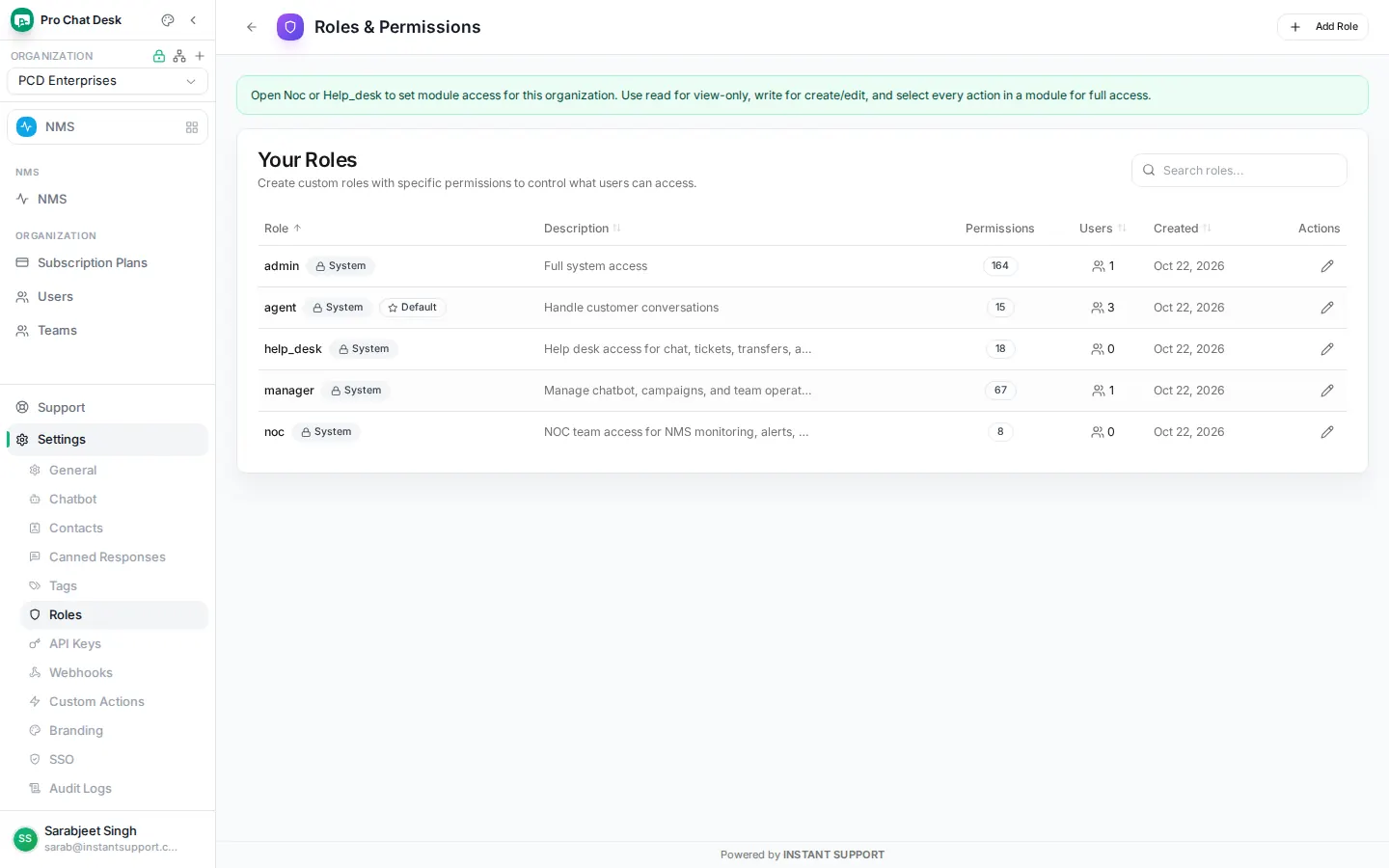Click the purple shield Roles icon in header
The width and height of the screenshot is (1389, 868).
coord(290,27)
